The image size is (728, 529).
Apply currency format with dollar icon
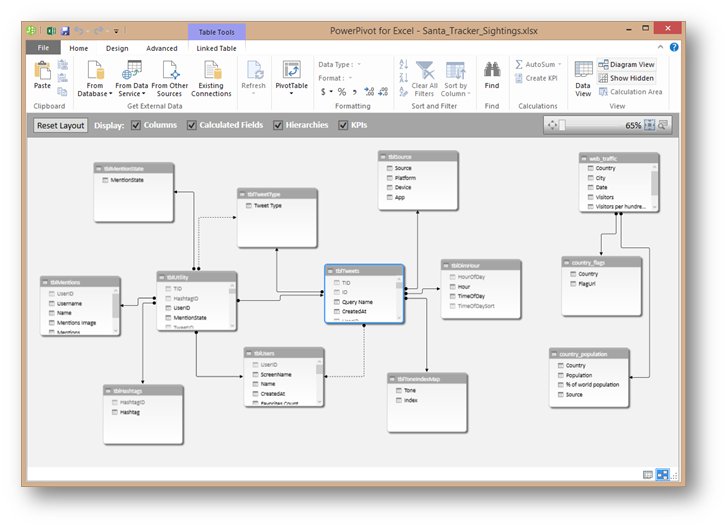tap(323, 92)
